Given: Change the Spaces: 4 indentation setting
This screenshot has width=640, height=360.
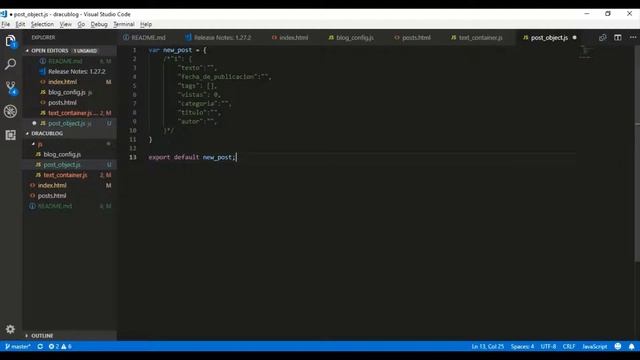Looking at the screenshot, I should point(522,347).
